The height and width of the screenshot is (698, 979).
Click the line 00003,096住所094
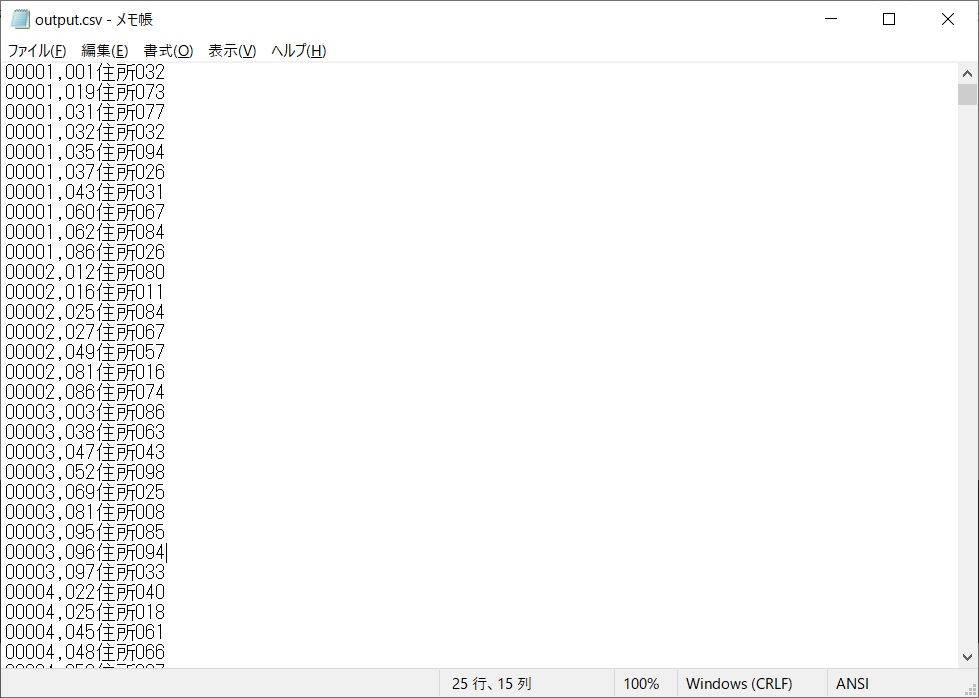(85, 552)
